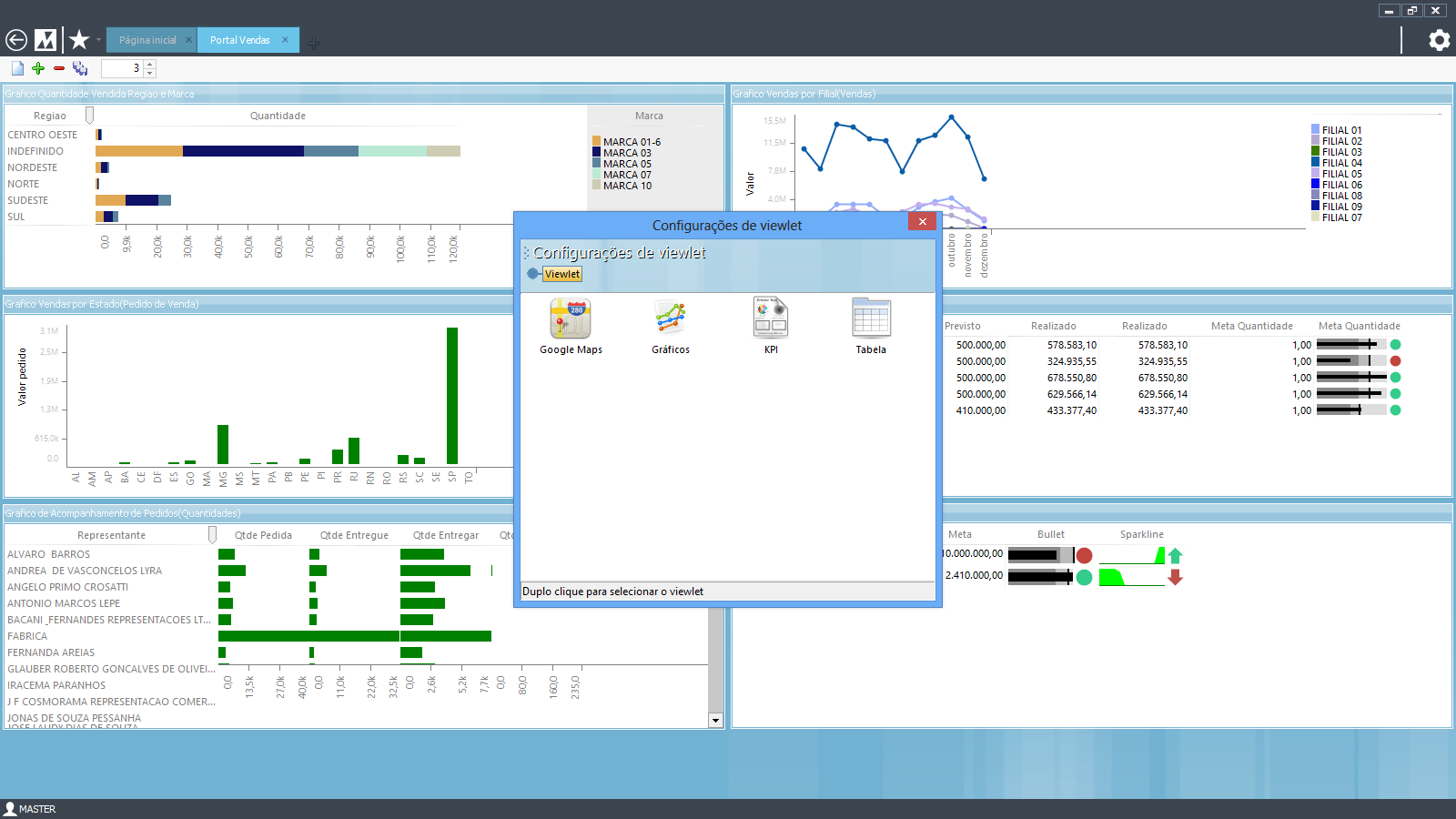This screenshot has width=1456, height=819.
Task: Open a new tab with plus button
Action: [x=313, y=43]
